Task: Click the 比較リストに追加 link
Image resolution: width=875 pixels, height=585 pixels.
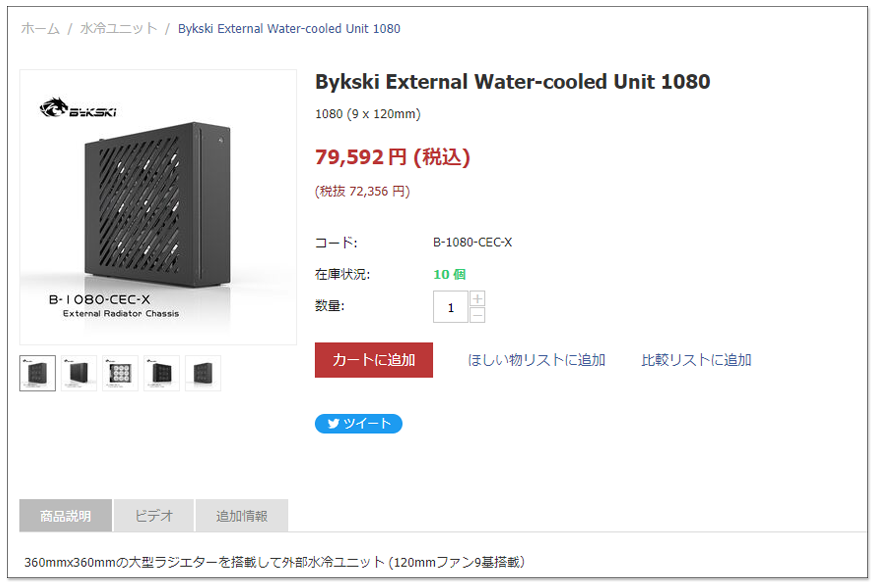Action: 696,360
